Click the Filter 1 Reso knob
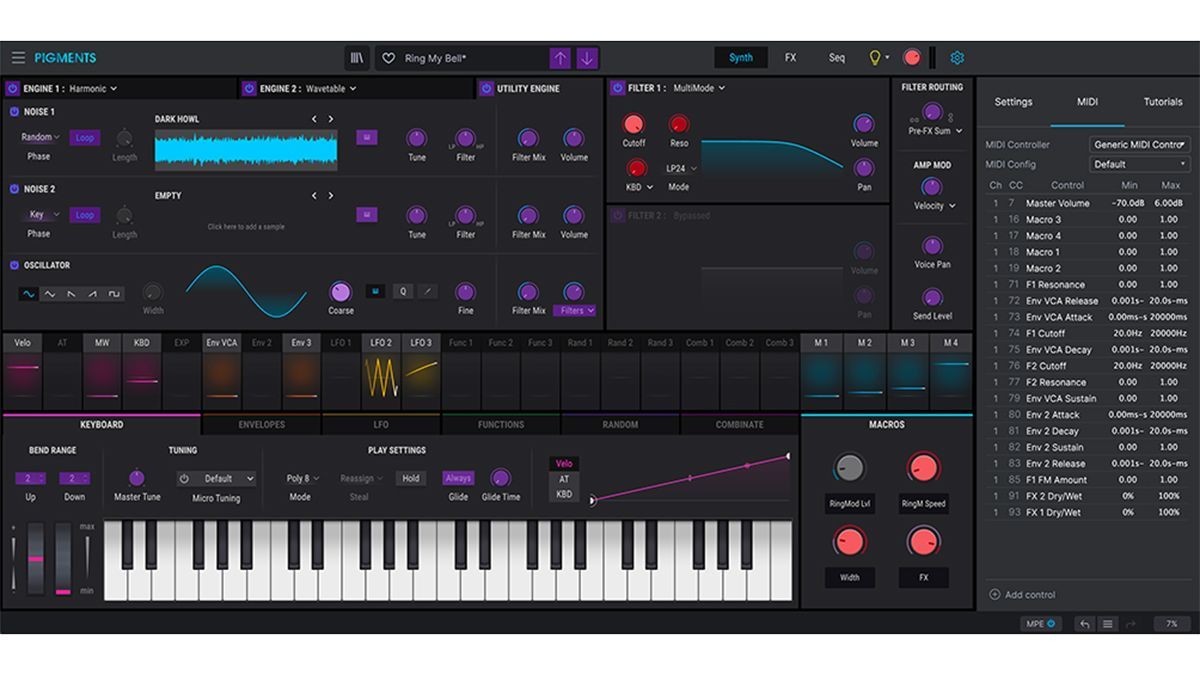This screenshot has width=1200, height=675. point(679,124)
